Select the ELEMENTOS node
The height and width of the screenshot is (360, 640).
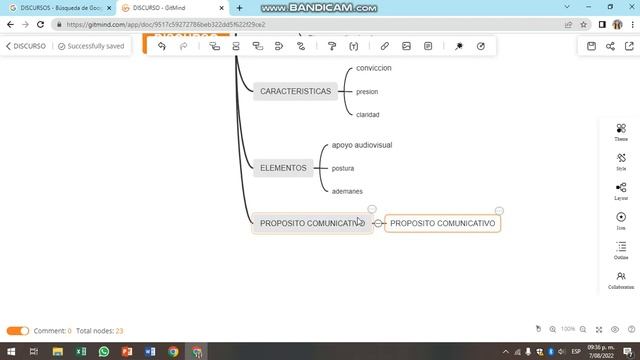click(283, 168)
